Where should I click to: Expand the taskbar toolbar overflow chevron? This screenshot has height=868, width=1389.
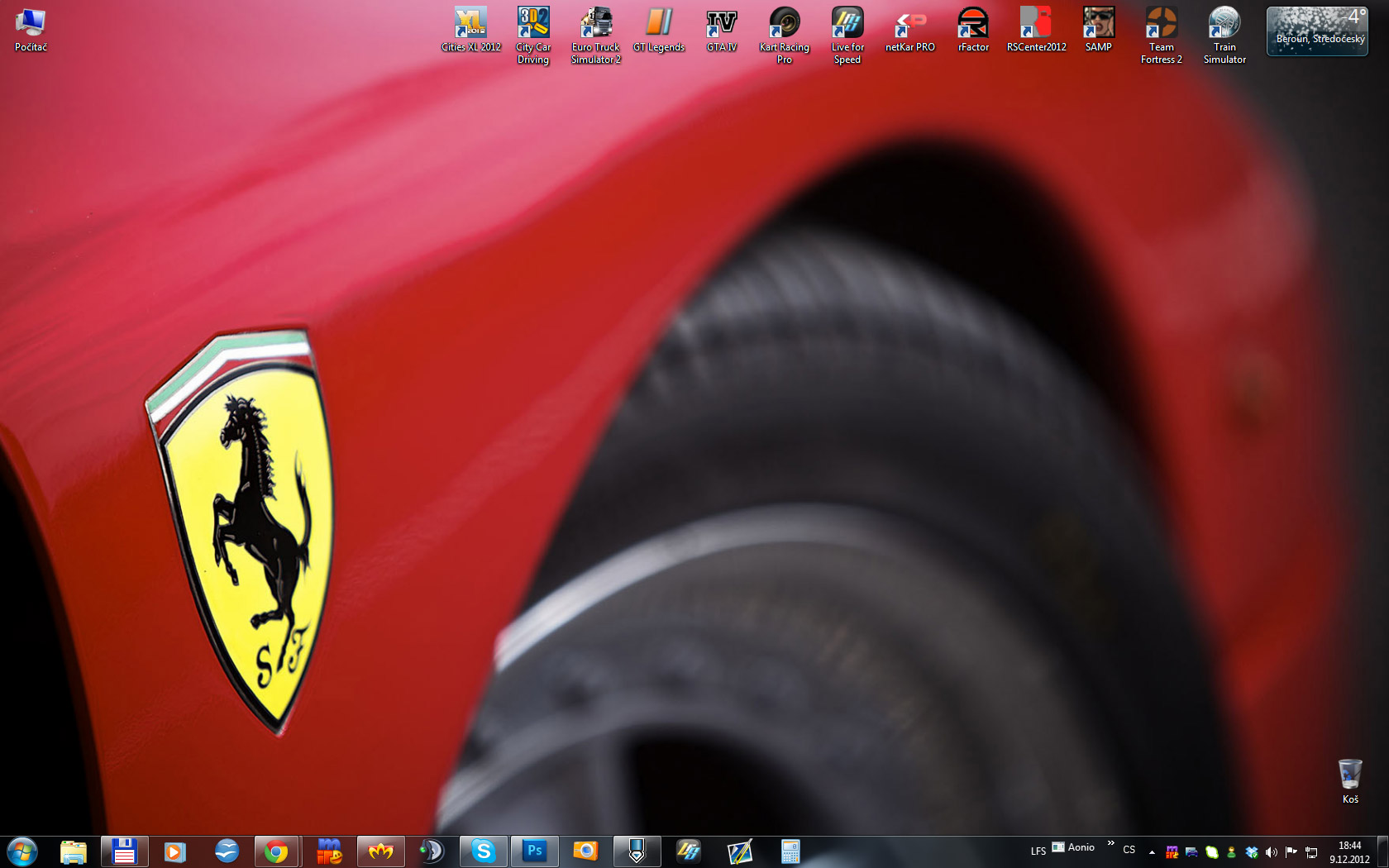click(x=1110, y=843)
